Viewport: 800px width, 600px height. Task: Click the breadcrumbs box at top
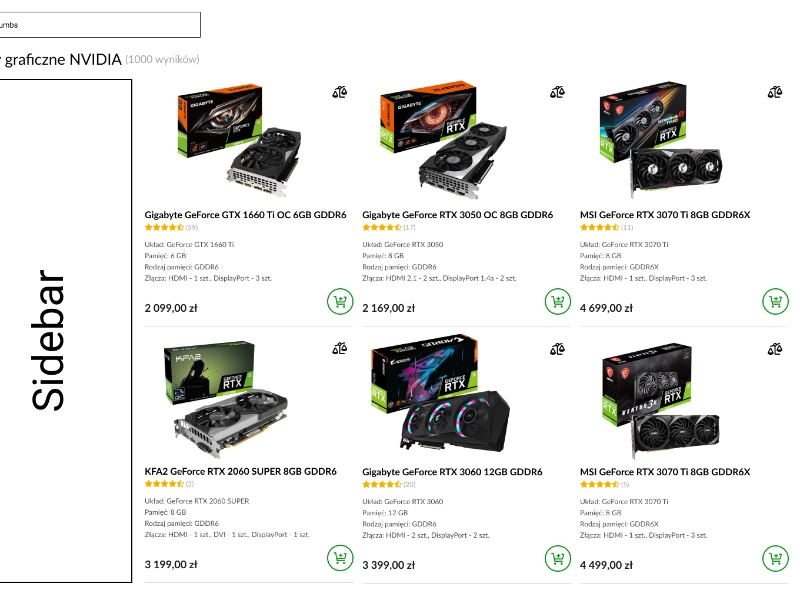coord(99,25)
